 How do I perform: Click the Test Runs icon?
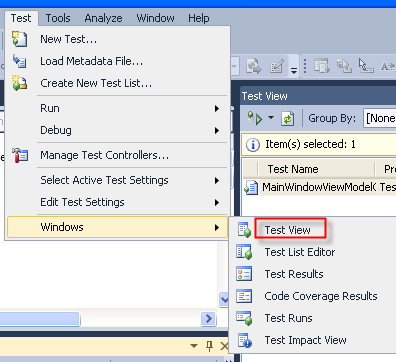tap(244, 318)
